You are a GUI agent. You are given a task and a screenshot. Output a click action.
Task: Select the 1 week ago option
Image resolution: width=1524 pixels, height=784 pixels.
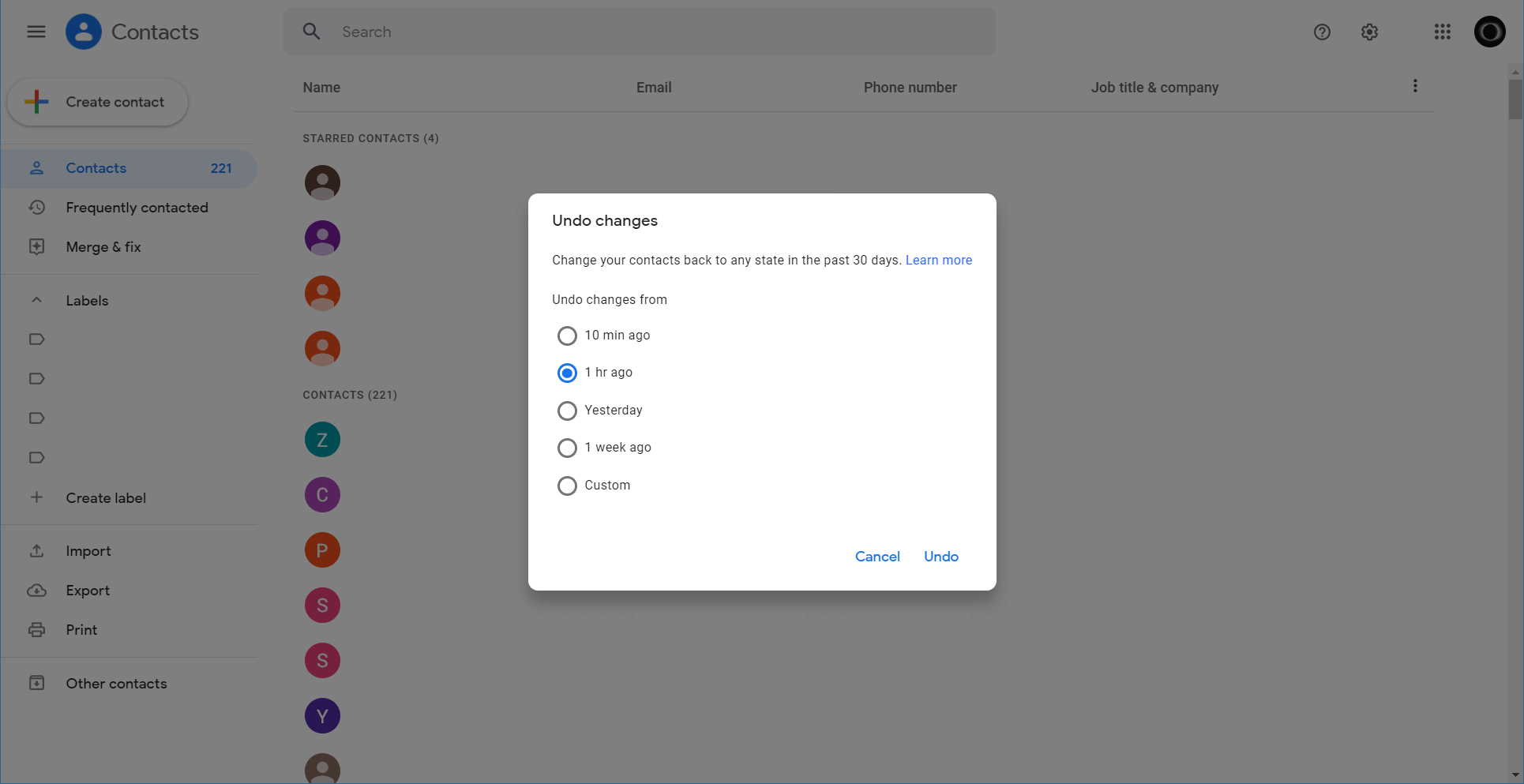tap(567, 448)
